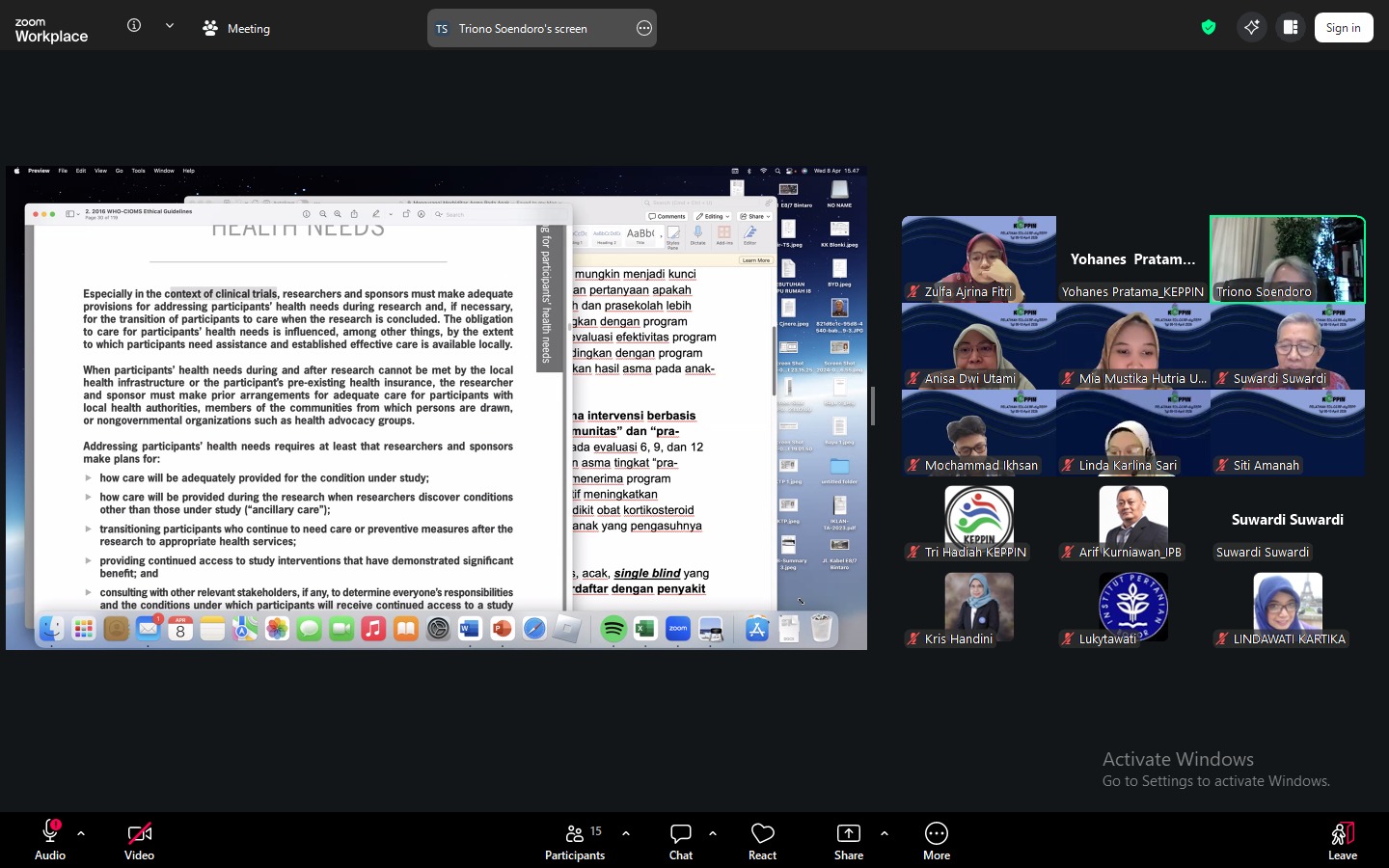
Task: Open the More options icon
Action: pyautogui.click(x=936, y=840)
